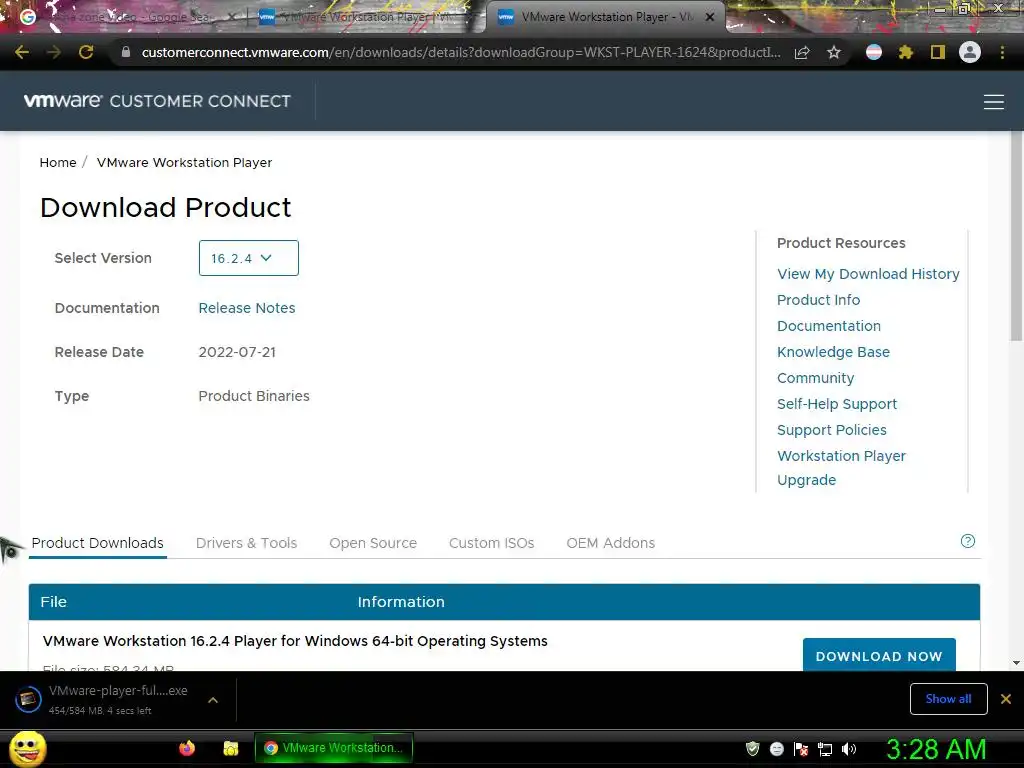Toggle the browser side panel icon
The width and height of the screenshot is (1024, 768).
pyautogui.click(x=938, y=52)
